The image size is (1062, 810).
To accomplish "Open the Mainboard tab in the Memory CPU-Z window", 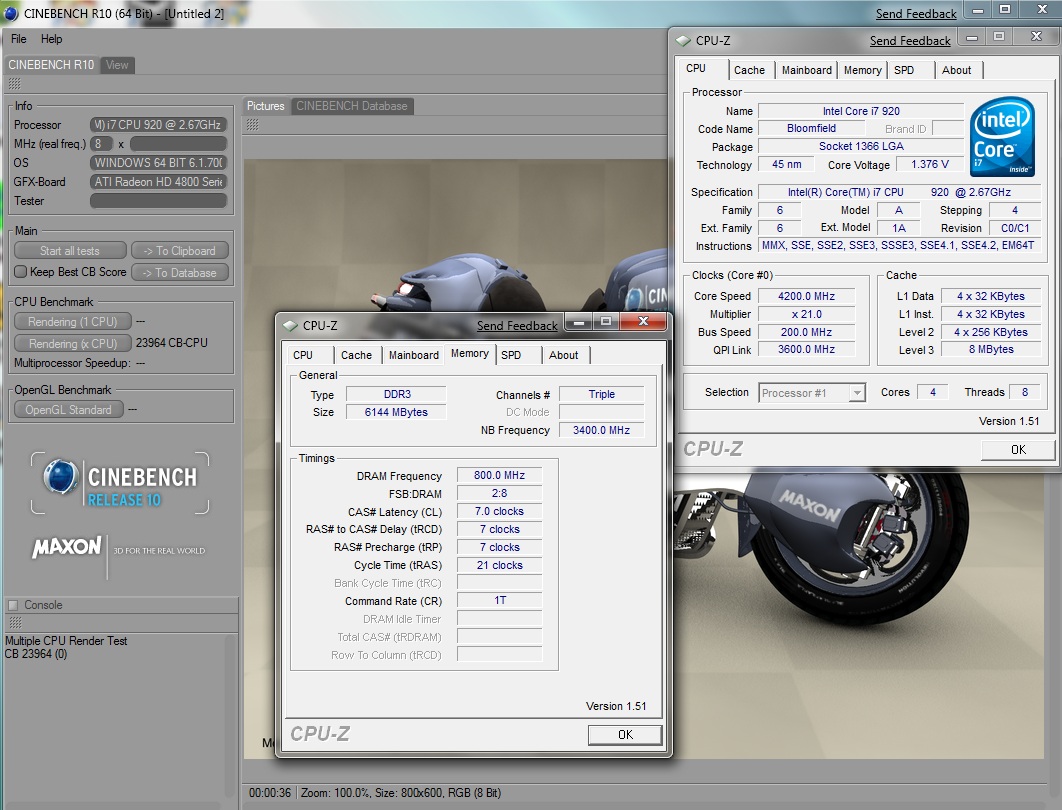I will 414,355.
